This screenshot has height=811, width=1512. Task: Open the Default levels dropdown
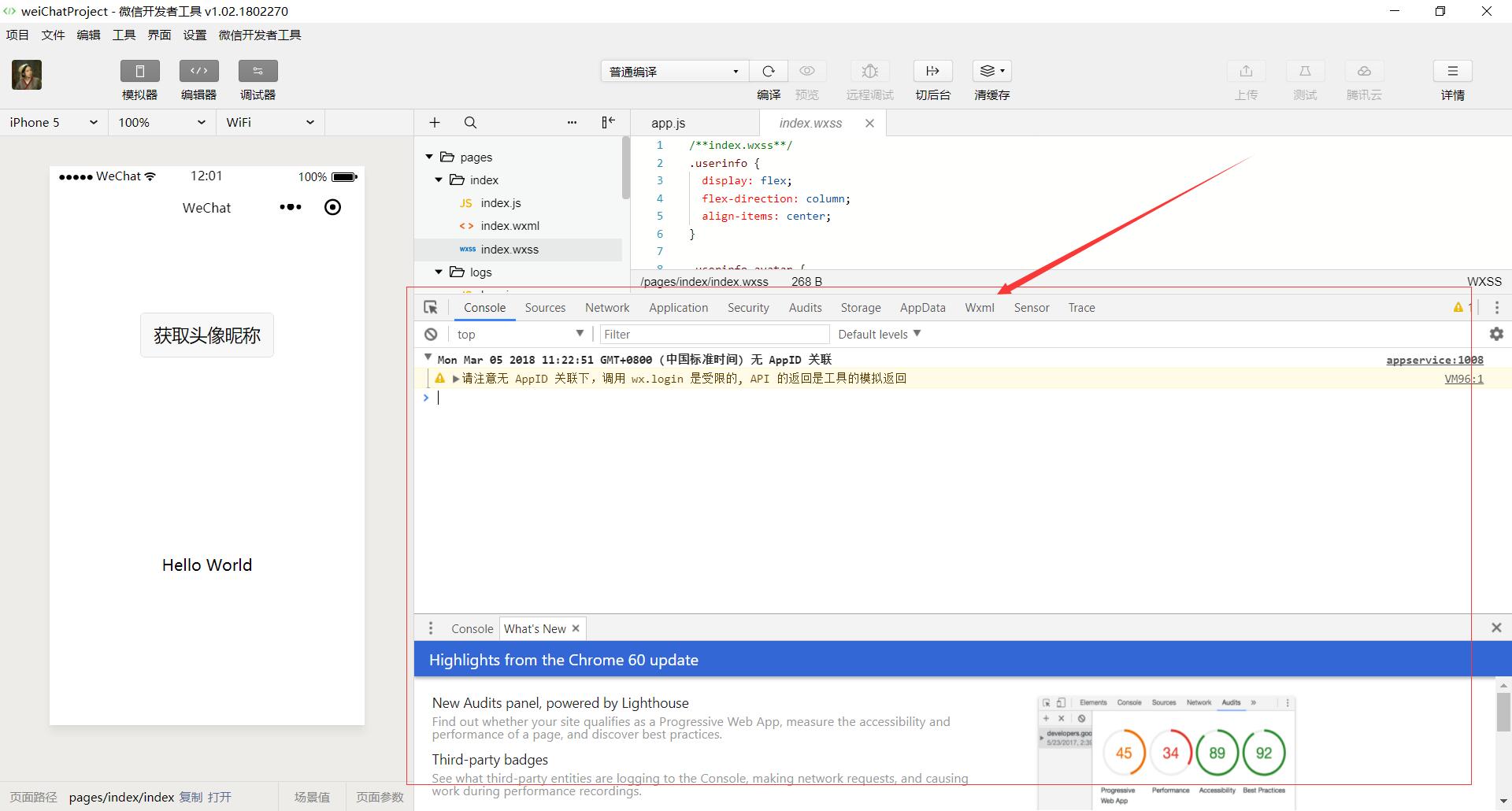[879, 334]
